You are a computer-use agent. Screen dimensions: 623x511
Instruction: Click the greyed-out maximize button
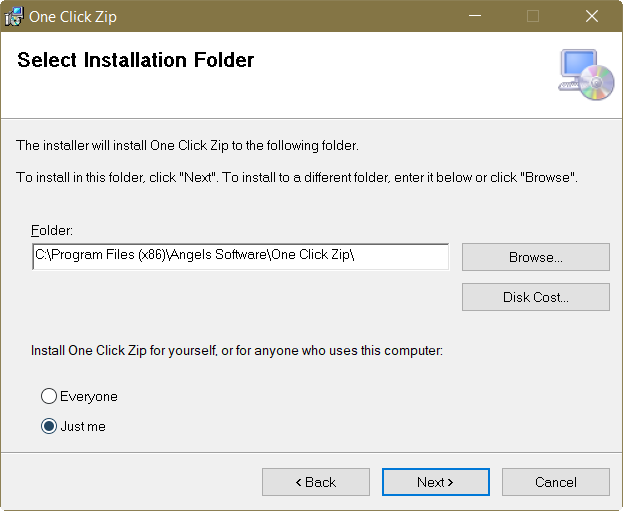pos(533,16)
